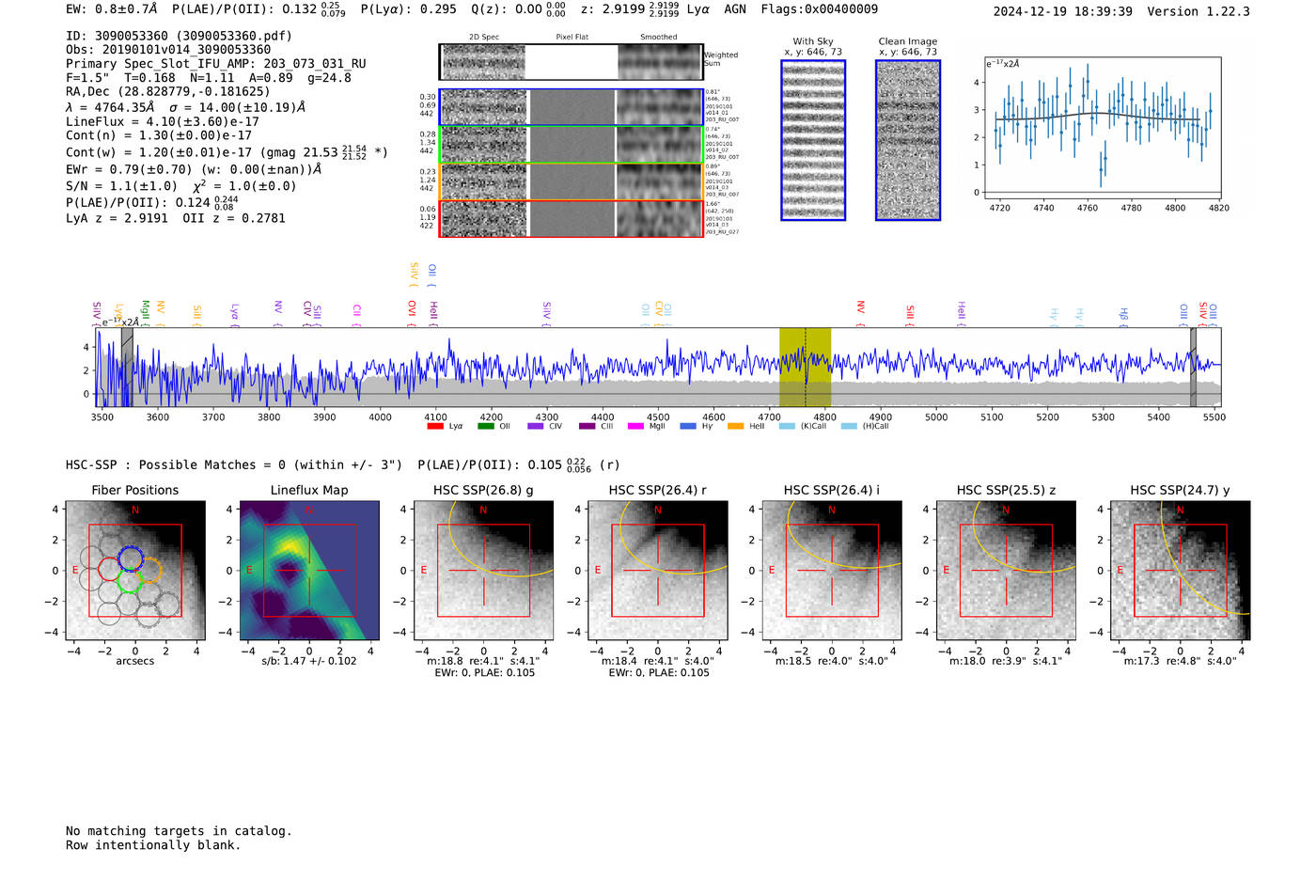Select the Weighted Sum 2D spectrum row
1316x896 pixels.
pyautogui.click(x=571, y=62)
